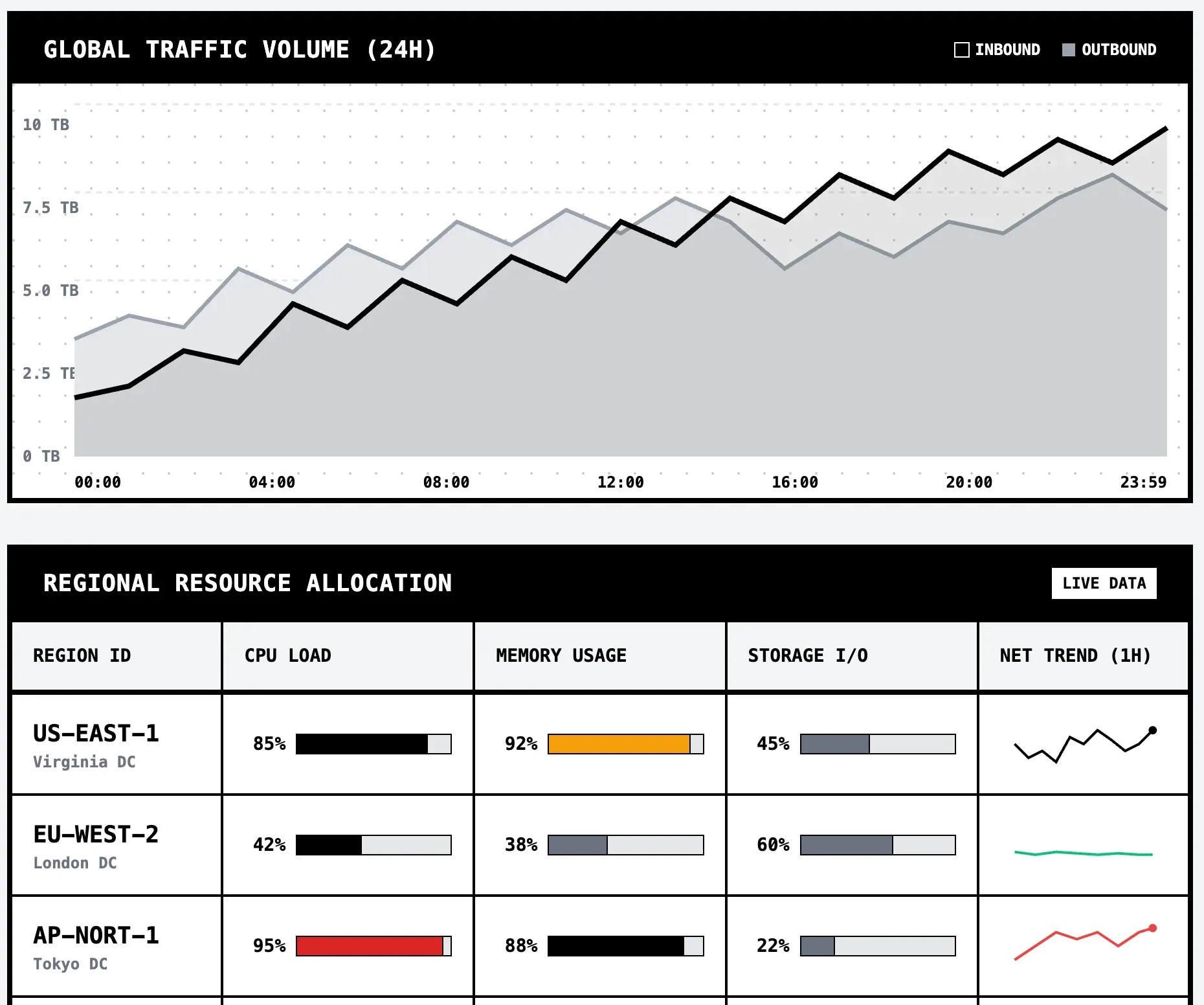Click the LIVE DATA button
The height and width of the screenshot is (1005, 1204).
[1104, 583]
